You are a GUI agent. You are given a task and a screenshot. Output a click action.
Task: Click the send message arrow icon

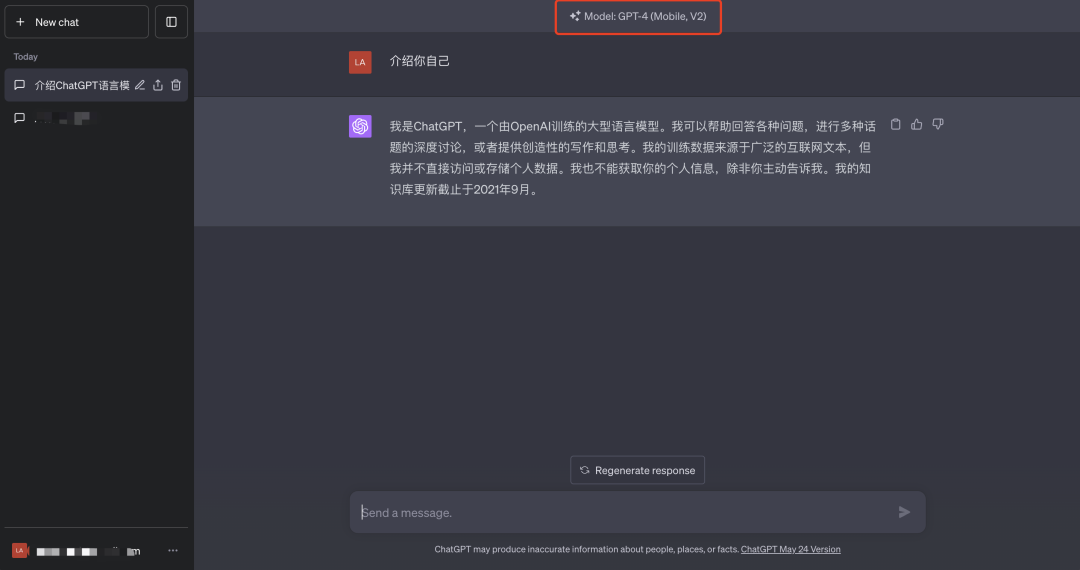tap(904, 512)
